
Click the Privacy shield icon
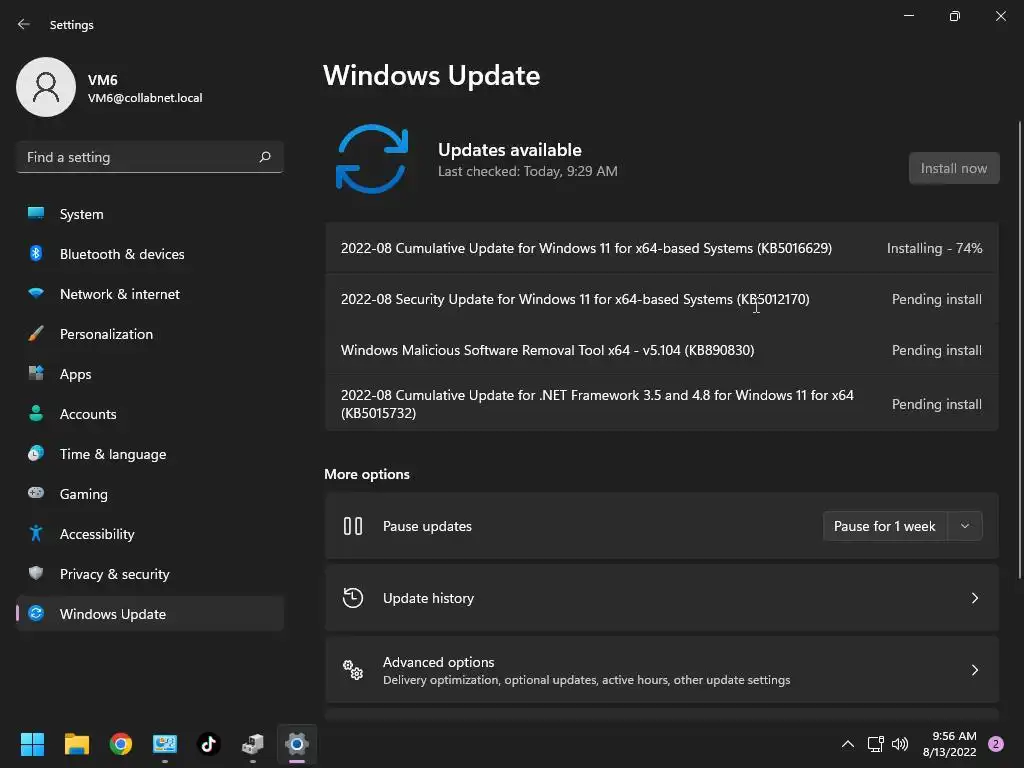click(x=36, y=573)
